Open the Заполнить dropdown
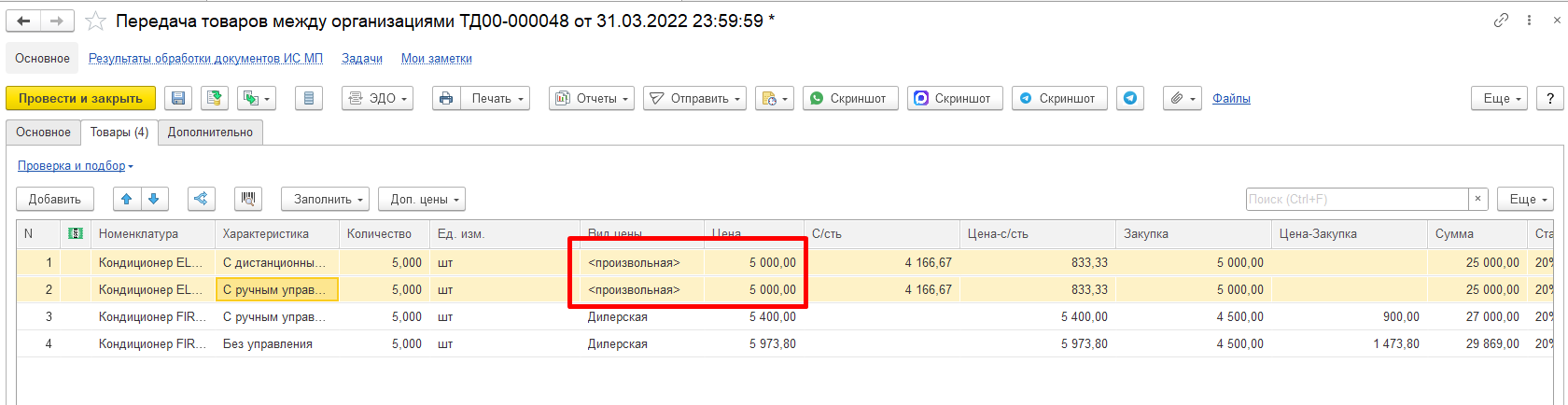 click(325, 199)
